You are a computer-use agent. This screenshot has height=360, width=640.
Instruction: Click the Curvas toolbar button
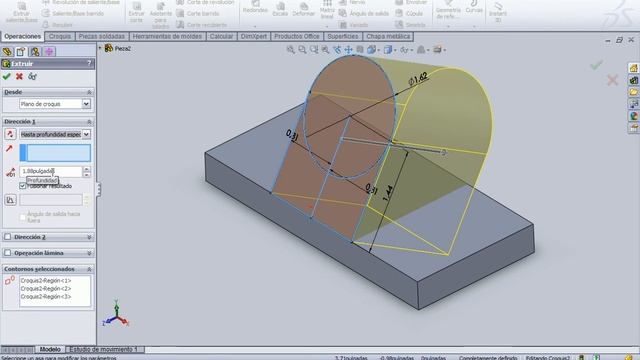474,7
